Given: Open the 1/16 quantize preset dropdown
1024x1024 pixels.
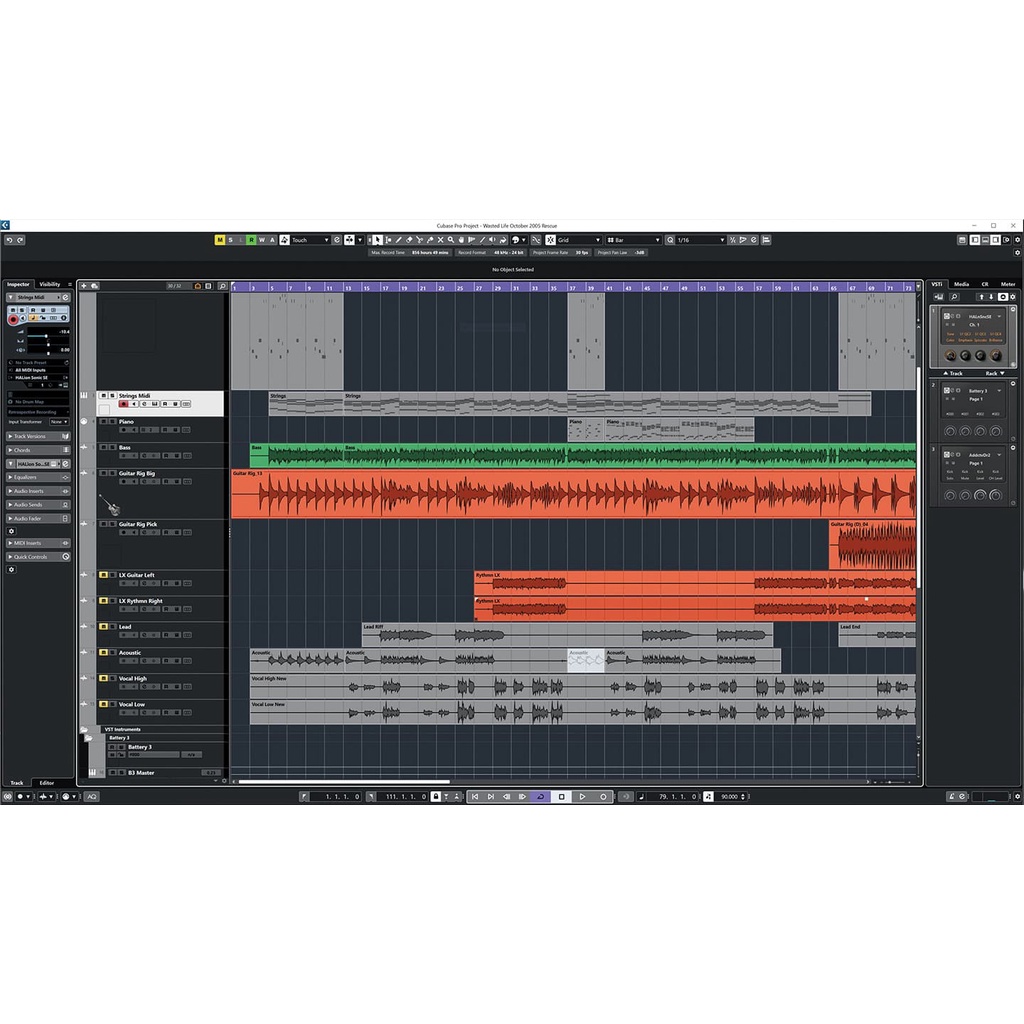Looking at the screenshot, I should [x=701, y=240].
